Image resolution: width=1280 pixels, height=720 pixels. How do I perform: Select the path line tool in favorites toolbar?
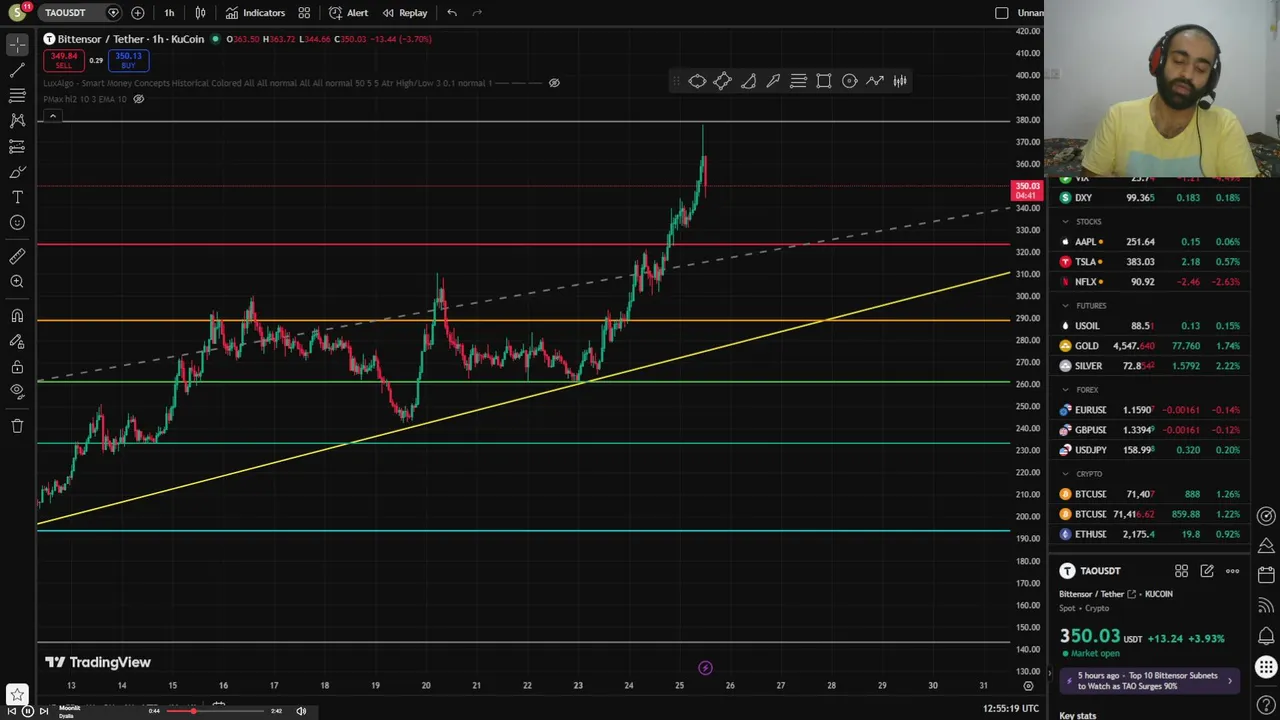coord(875,81)
